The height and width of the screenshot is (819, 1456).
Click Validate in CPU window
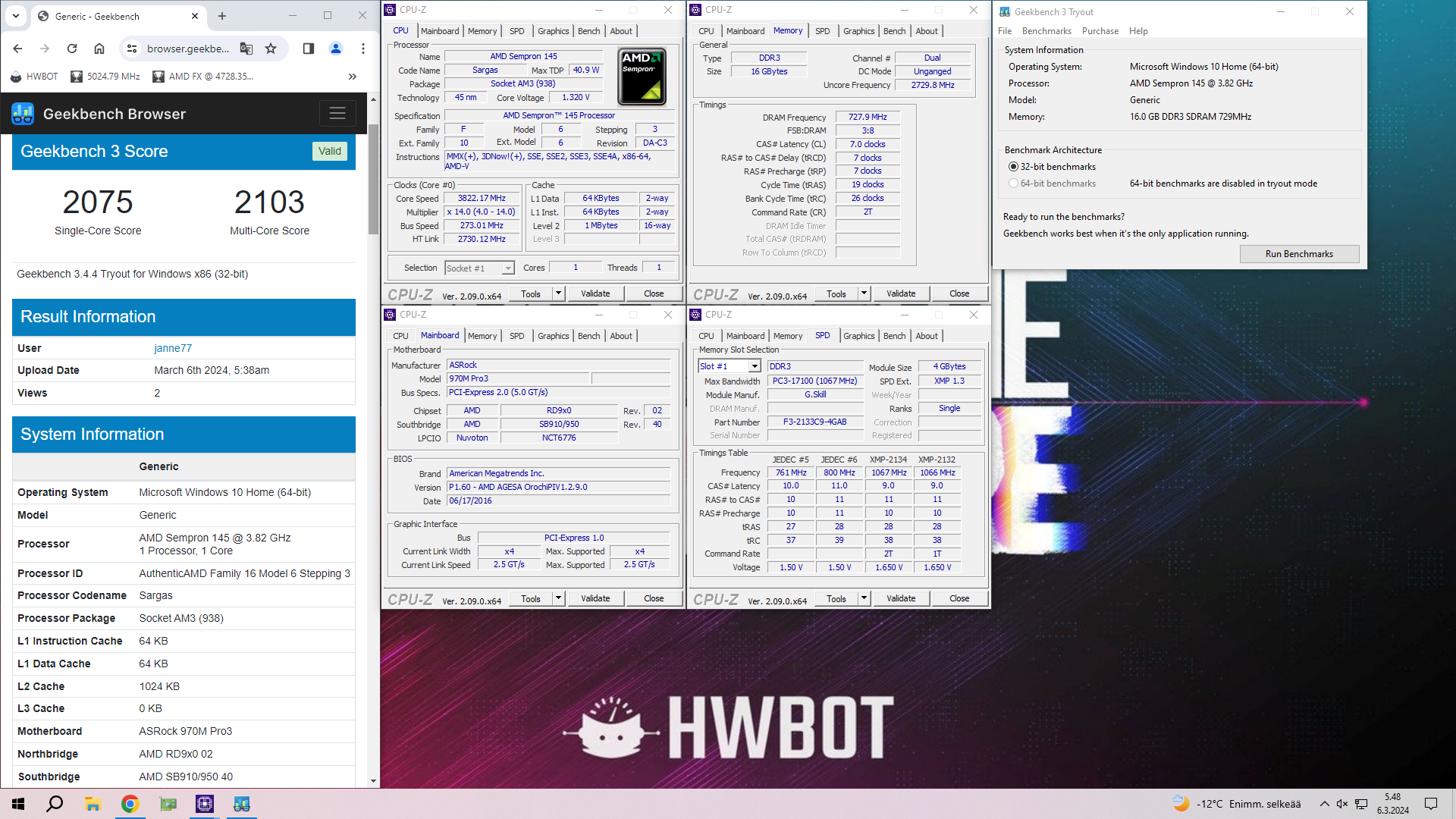pyautogui.click(x=595, y=293)
